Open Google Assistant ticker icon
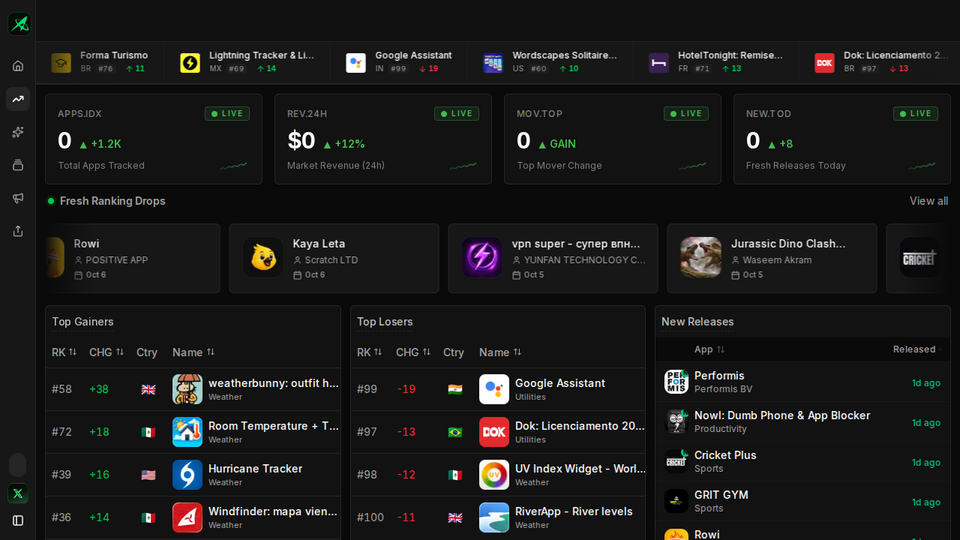 pyautogui.click(x=356, y=62)
